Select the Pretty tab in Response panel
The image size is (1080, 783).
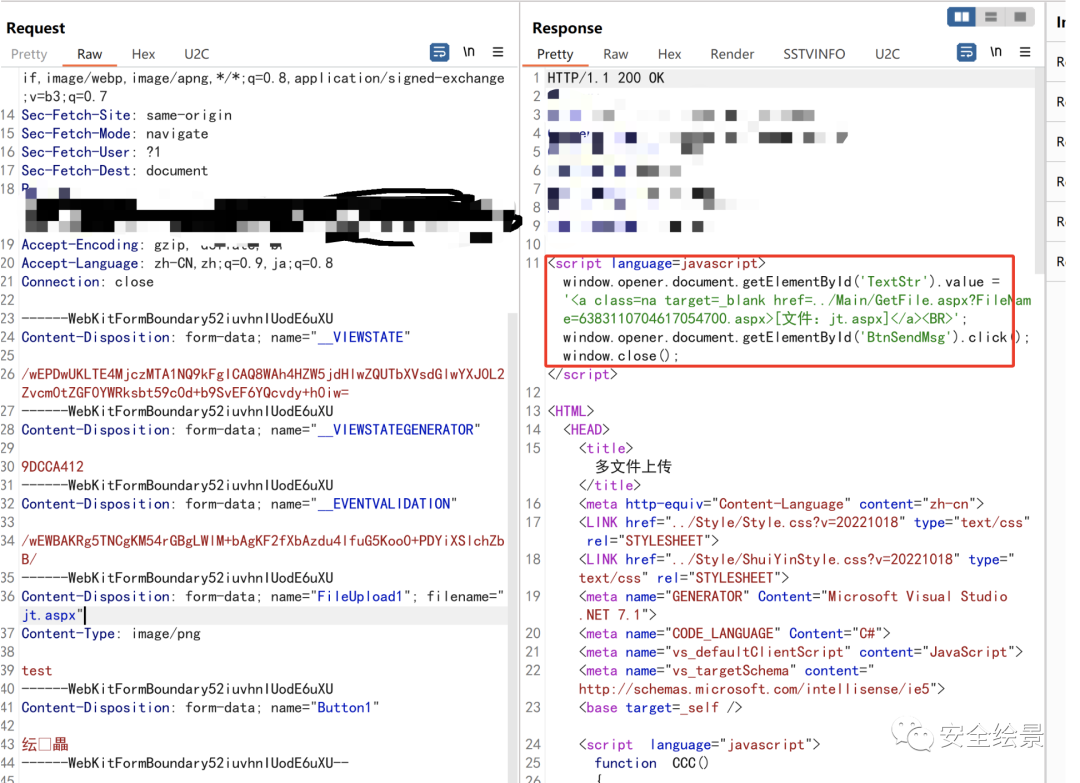coord(555,54)
